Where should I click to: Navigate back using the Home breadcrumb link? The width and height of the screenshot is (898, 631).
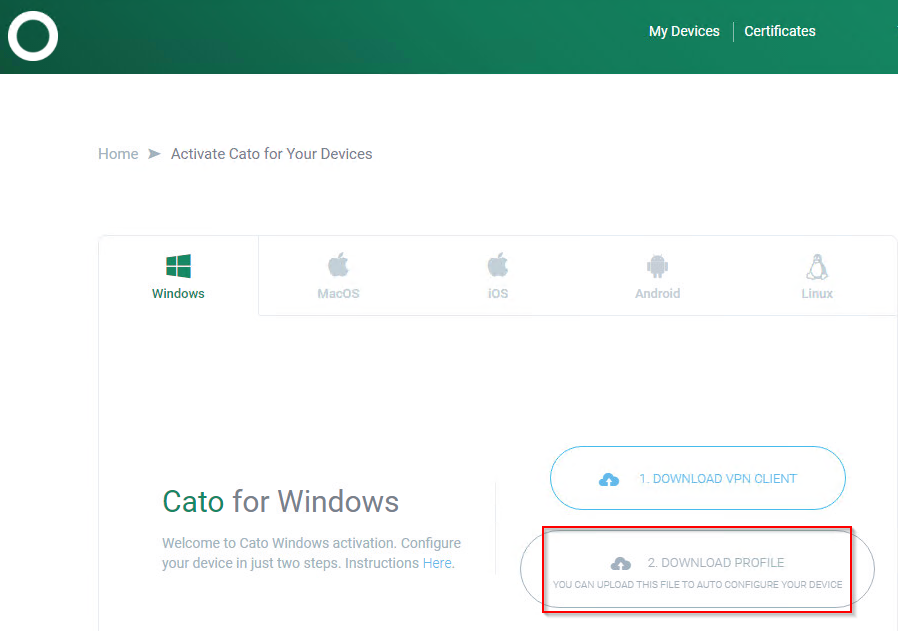click(x=118, y=154)
